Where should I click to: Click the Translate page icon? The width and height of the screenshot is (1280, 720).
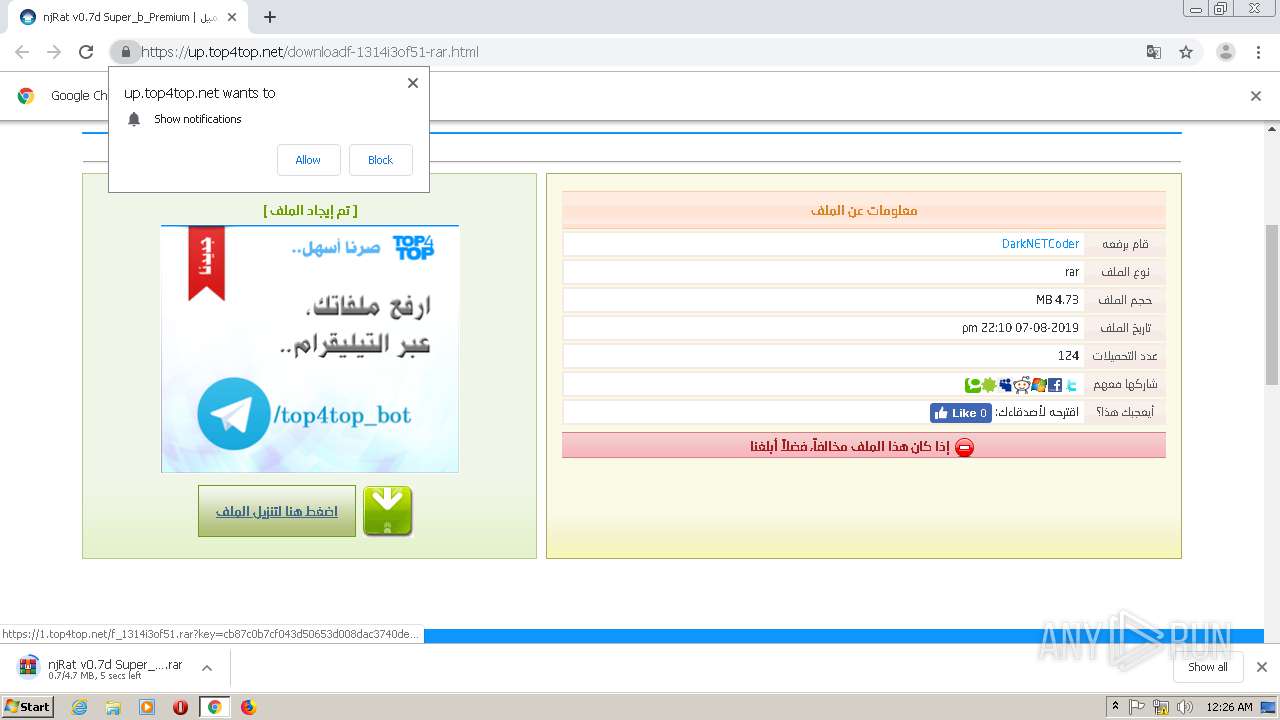pos(1153,52)
